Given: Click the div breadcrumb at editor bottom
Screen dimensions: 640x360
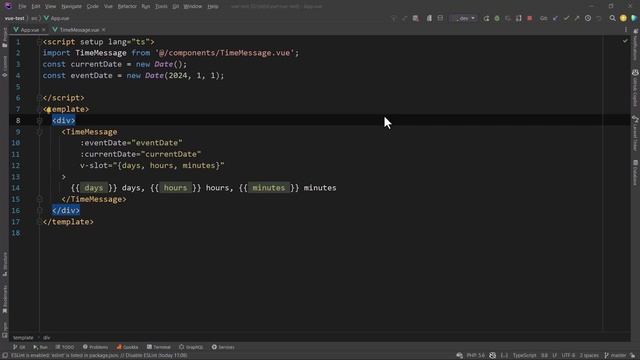Looking at the screenshot, I should tap(47, 338).
